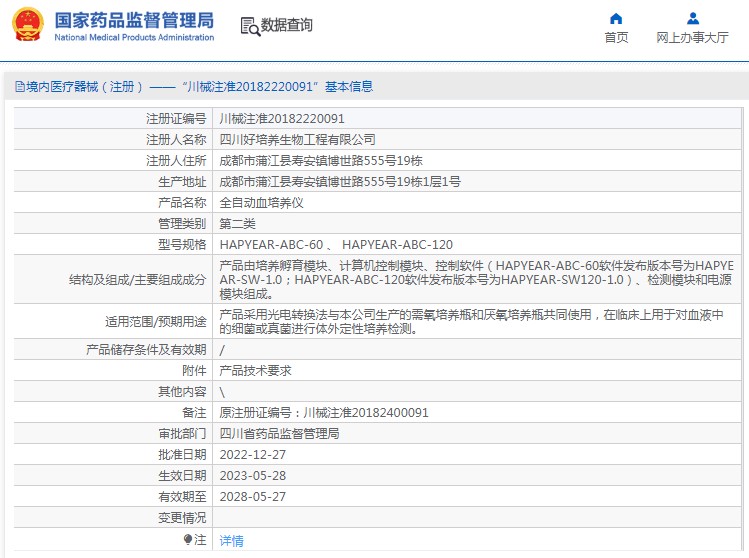Select approval date 2022-12-27
This screenshot has height=558, width=749.
click(253, 455)
